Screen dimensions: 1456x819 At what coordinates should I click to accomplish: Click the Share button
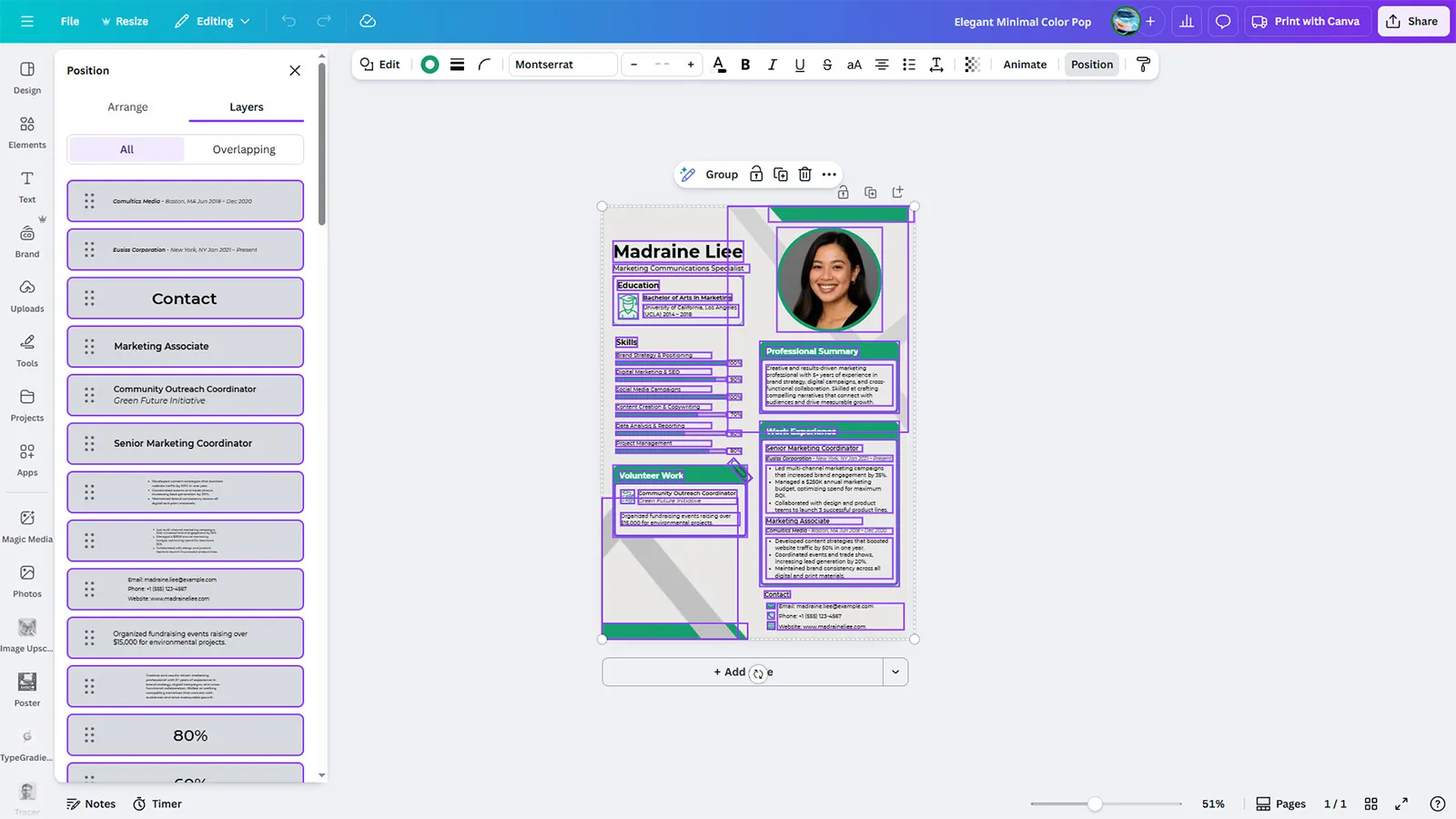pos(1412,21)
